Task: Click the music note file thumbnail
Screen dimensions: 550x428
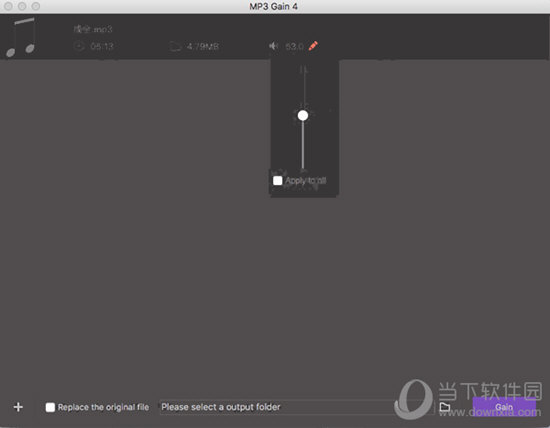Action: tap(21, 37)
